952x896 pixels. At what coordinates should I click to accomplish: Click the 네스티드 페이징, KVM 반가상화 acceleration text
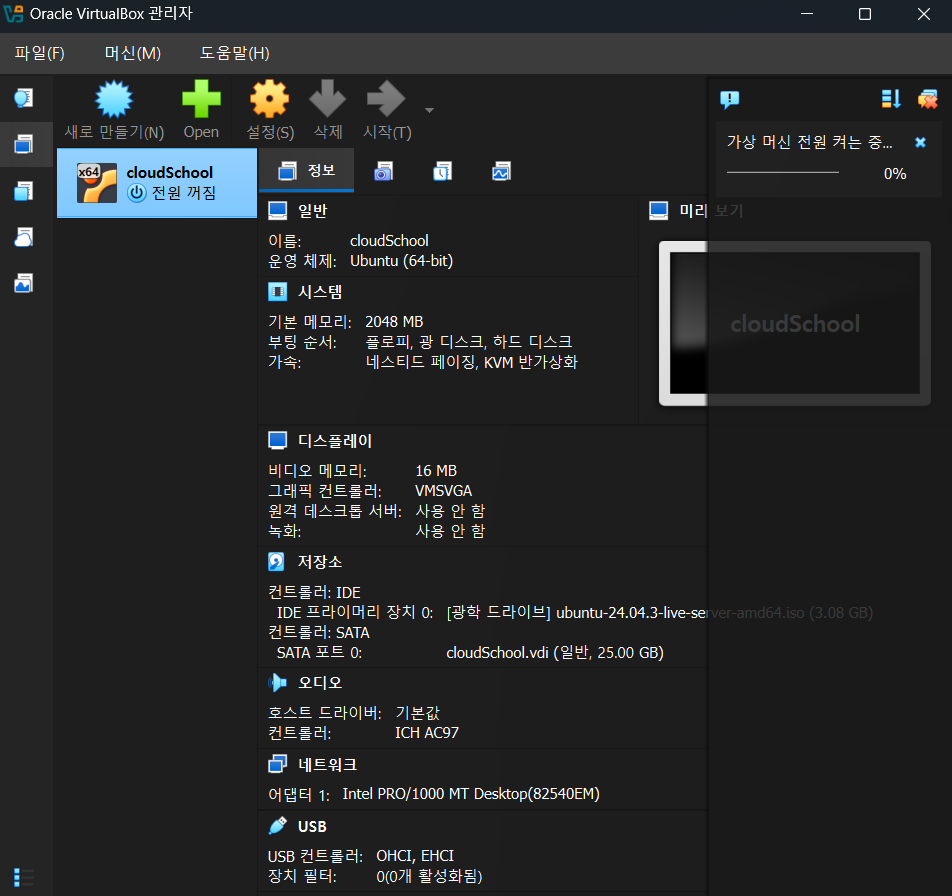tap(472, 362)
